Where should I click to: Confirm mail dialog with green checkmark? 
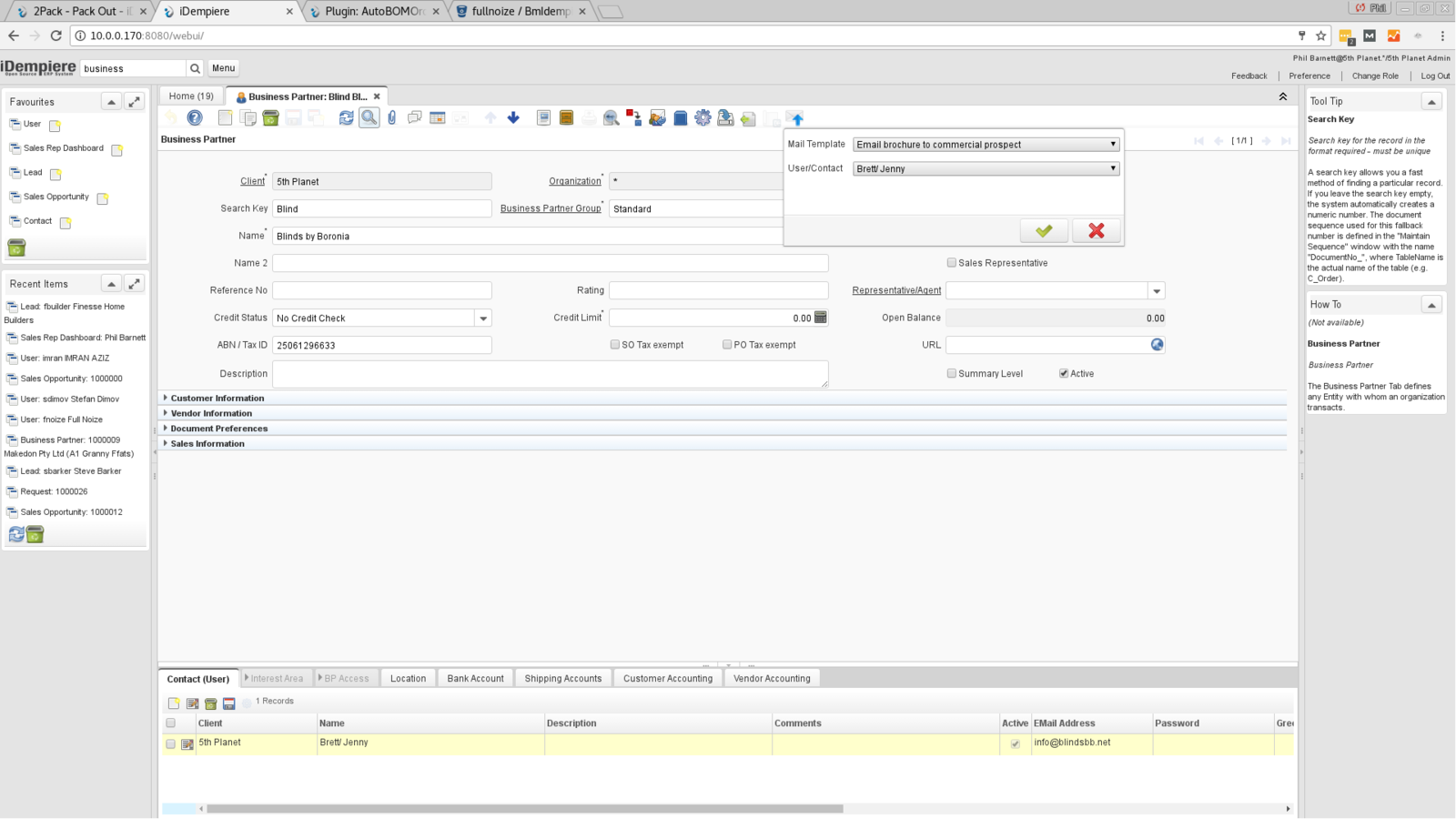[1044, 231]
